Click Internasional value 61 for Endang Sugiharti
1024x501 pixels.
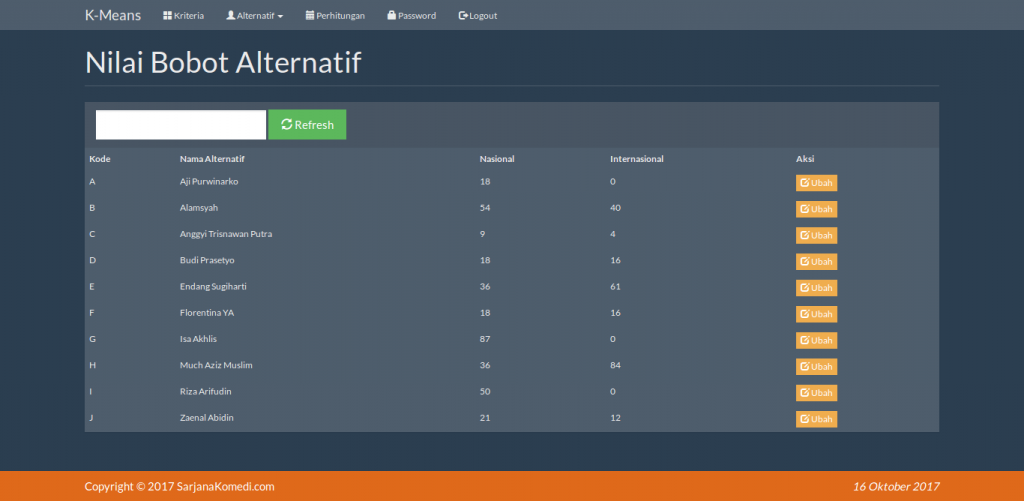[615, 286]
